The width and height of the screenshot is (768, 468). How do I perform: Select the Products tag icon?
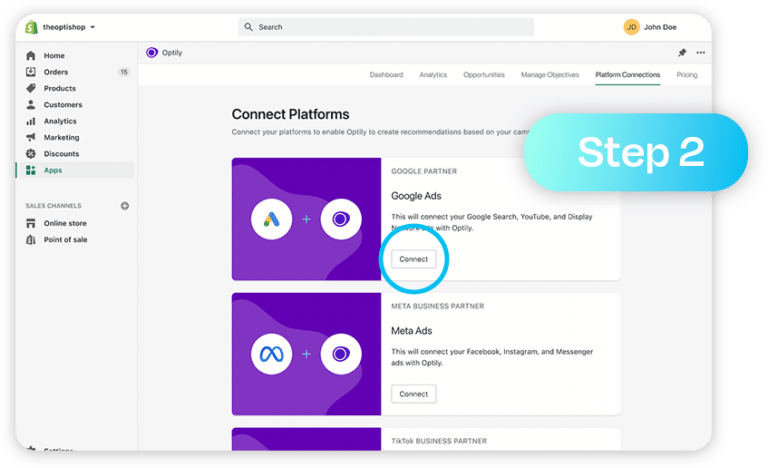point(31,88)
